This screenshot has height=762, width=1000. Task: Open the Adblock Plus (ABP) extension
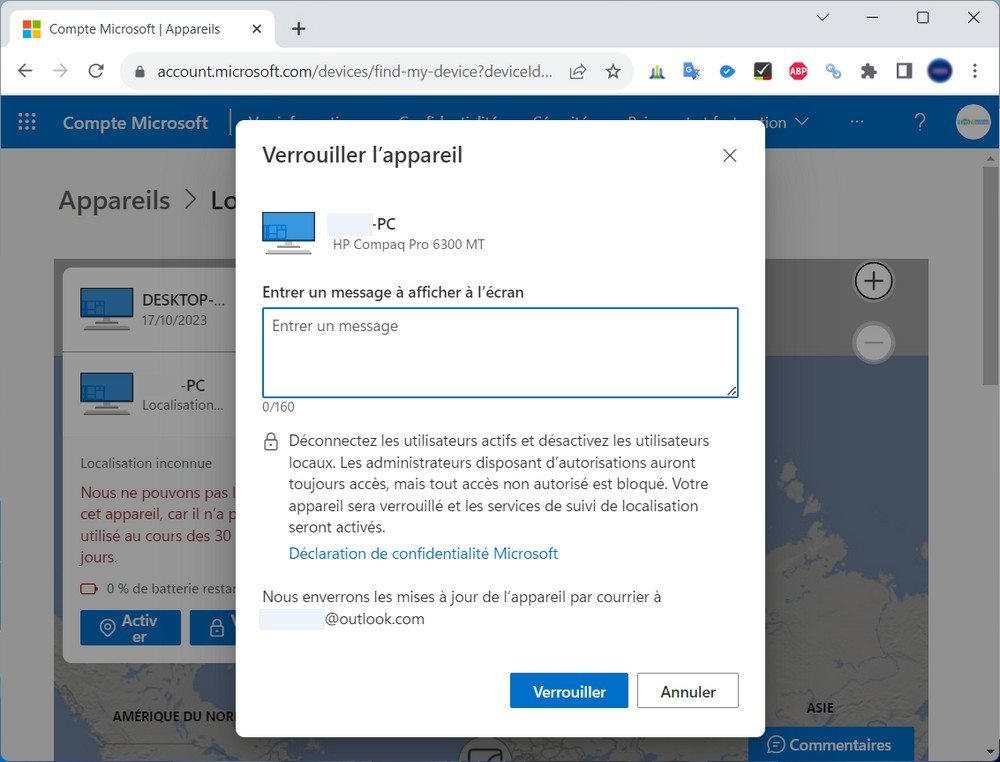pos(798,71)
